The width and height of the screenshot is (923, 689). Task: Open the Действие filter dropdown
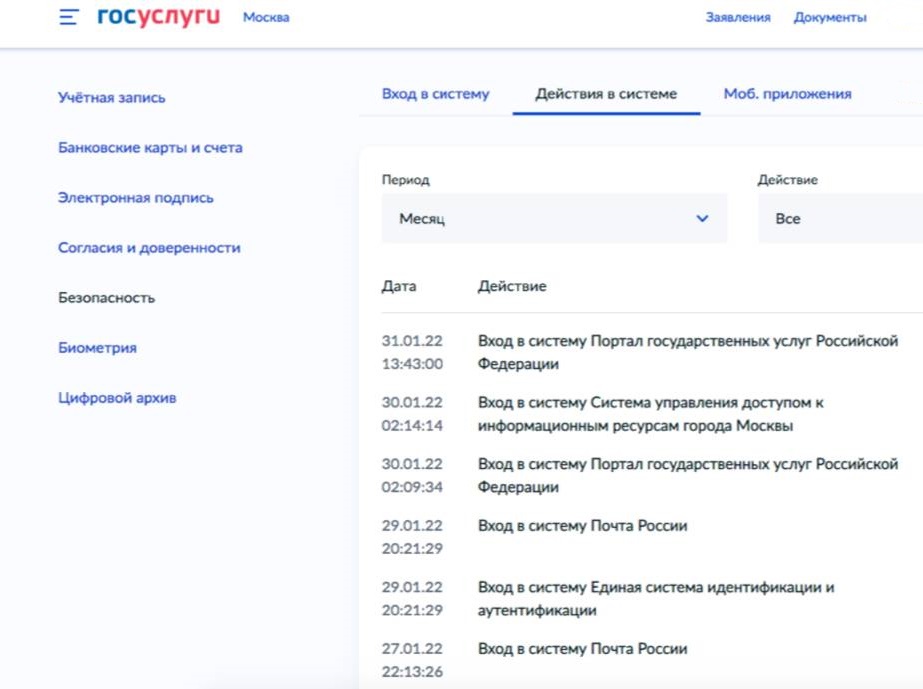841,218
